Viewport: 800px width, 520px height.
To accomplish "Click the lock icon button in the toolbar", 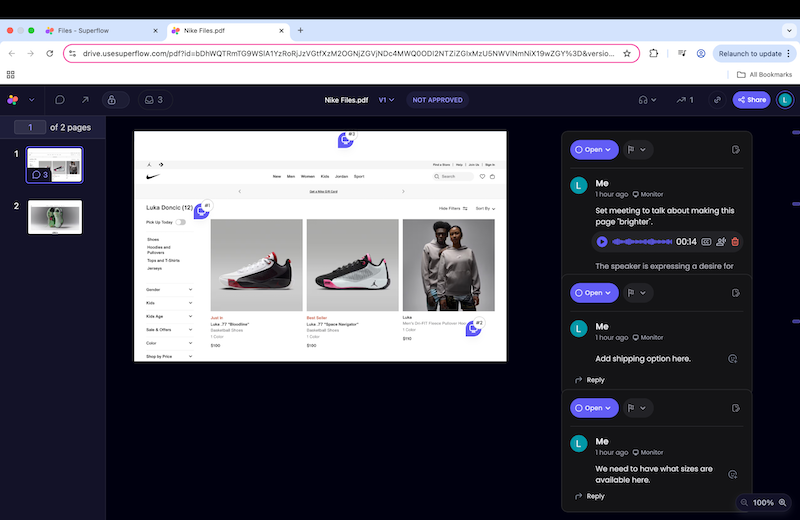I will (112, 100).
